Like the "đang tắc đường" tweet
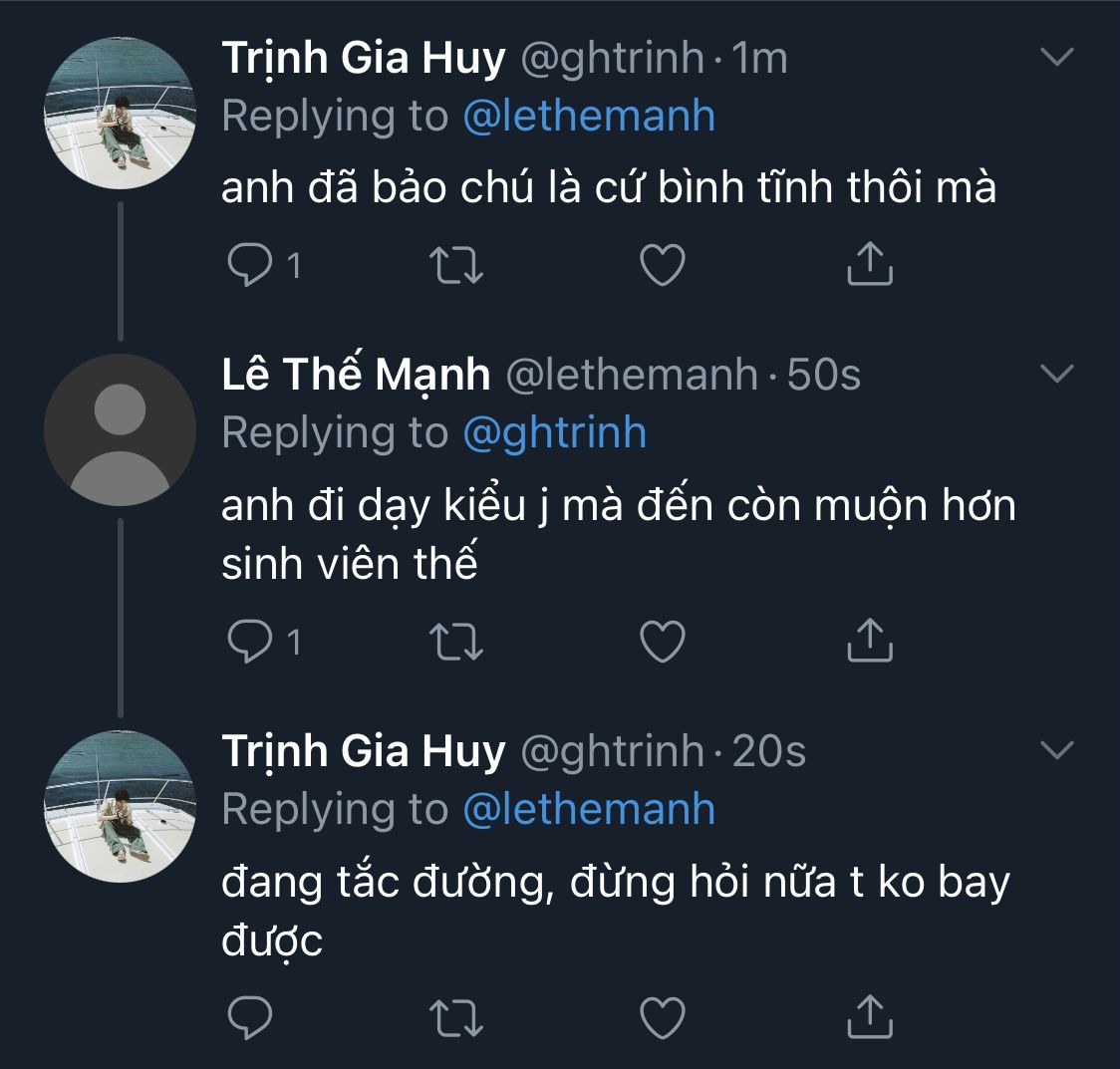This screenshot has width=1120, height=1069. 662,1017
